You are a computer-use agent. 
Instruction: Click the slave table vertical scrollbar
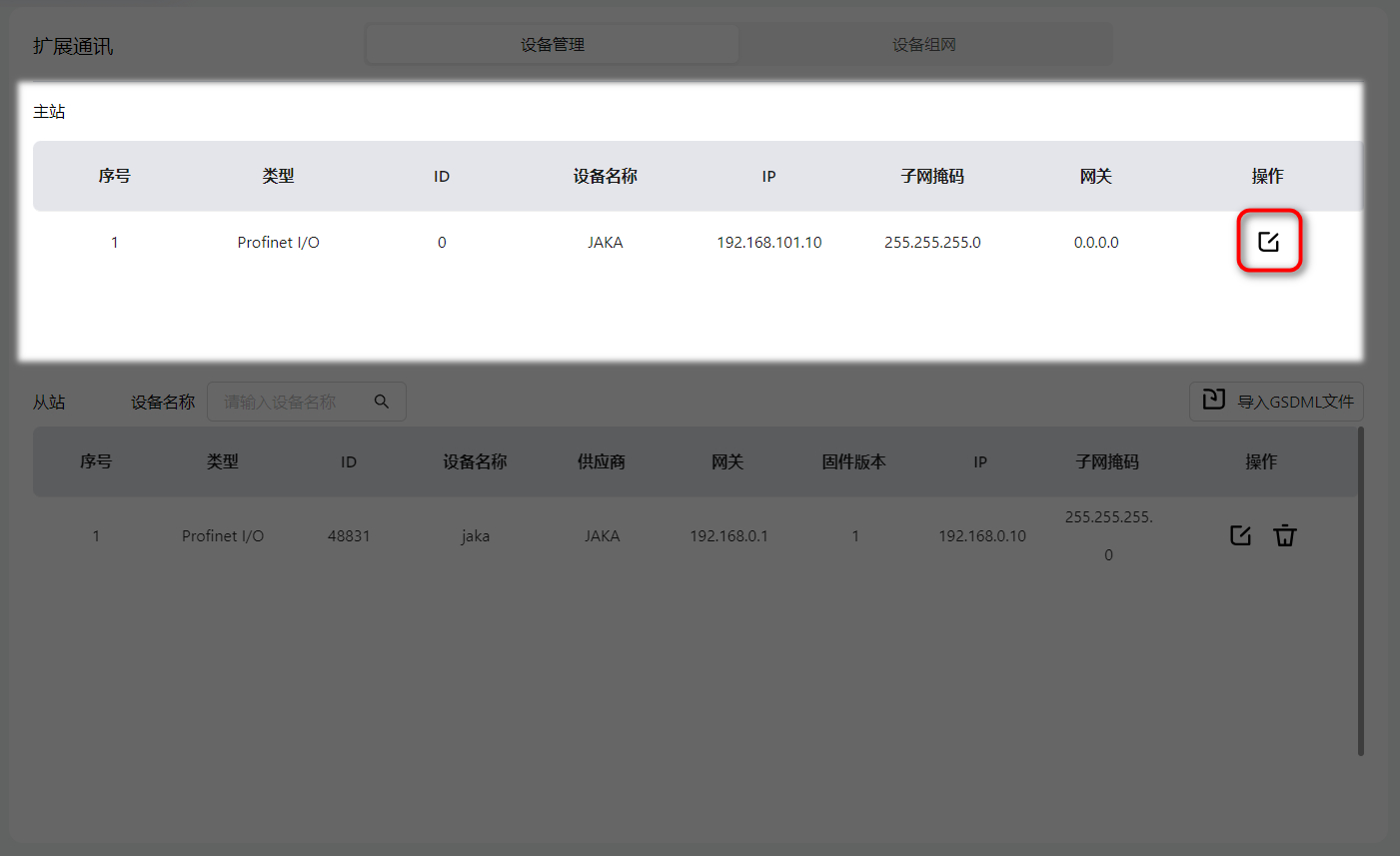1361,589
